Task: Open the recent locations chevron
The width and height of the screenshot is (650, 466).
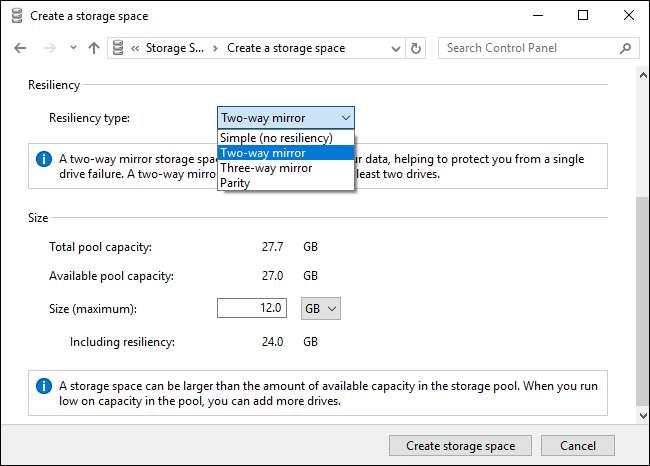Action: [x=72, y=48]
